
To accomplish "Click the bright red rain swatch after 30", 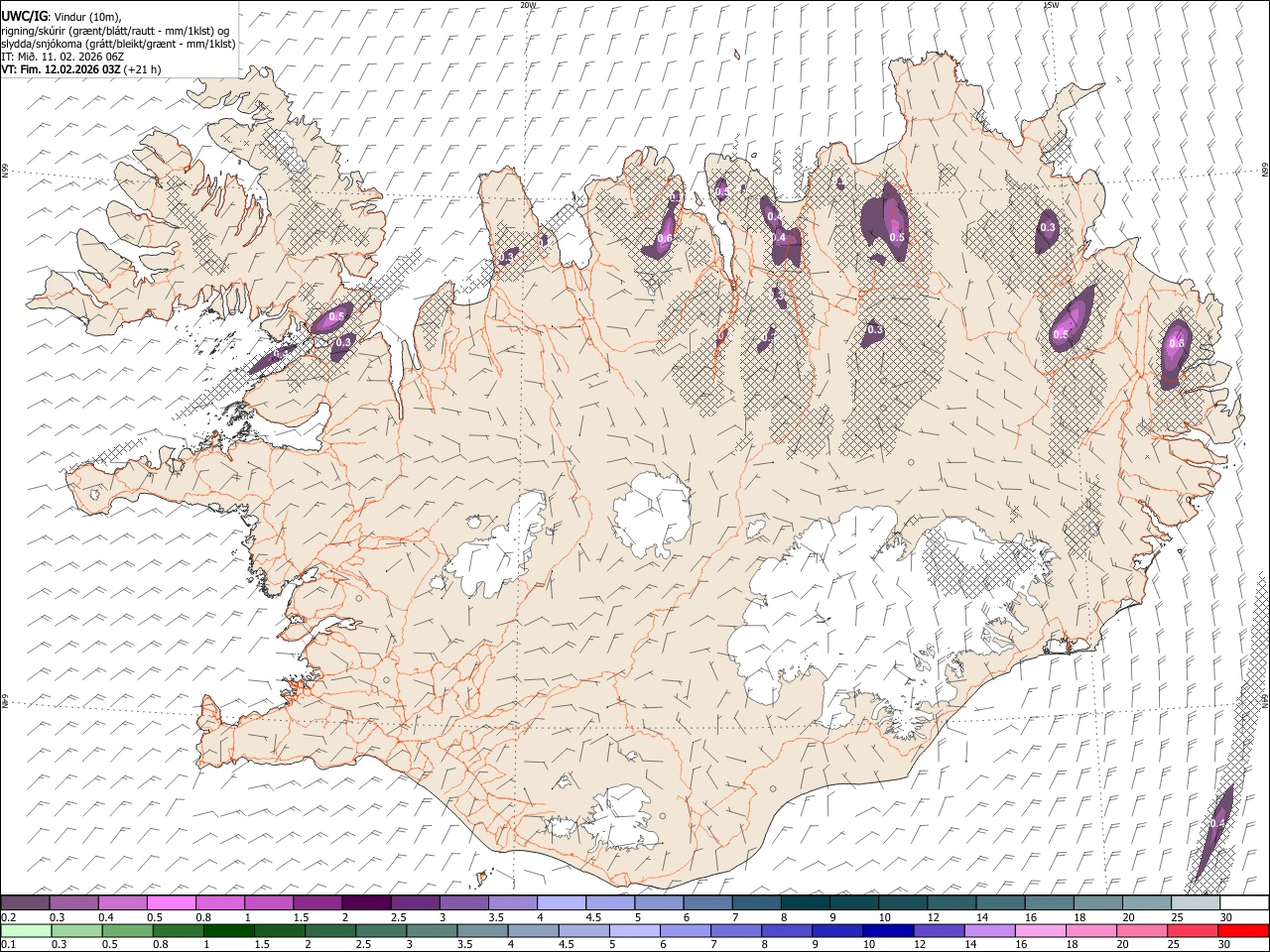I will click(1242, 930).
